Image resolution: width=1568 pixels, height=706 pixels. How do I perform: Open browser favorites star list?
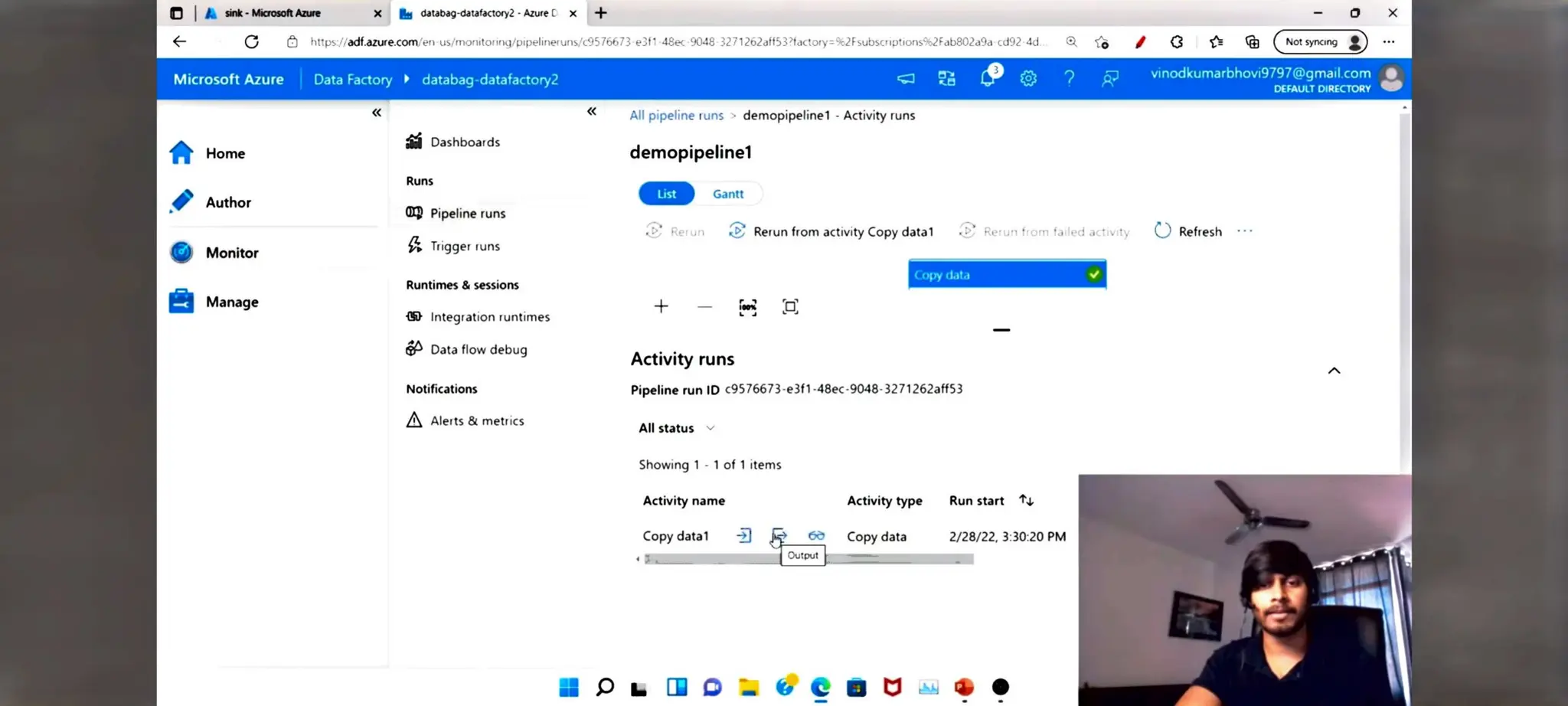(x=1216, y=42)
